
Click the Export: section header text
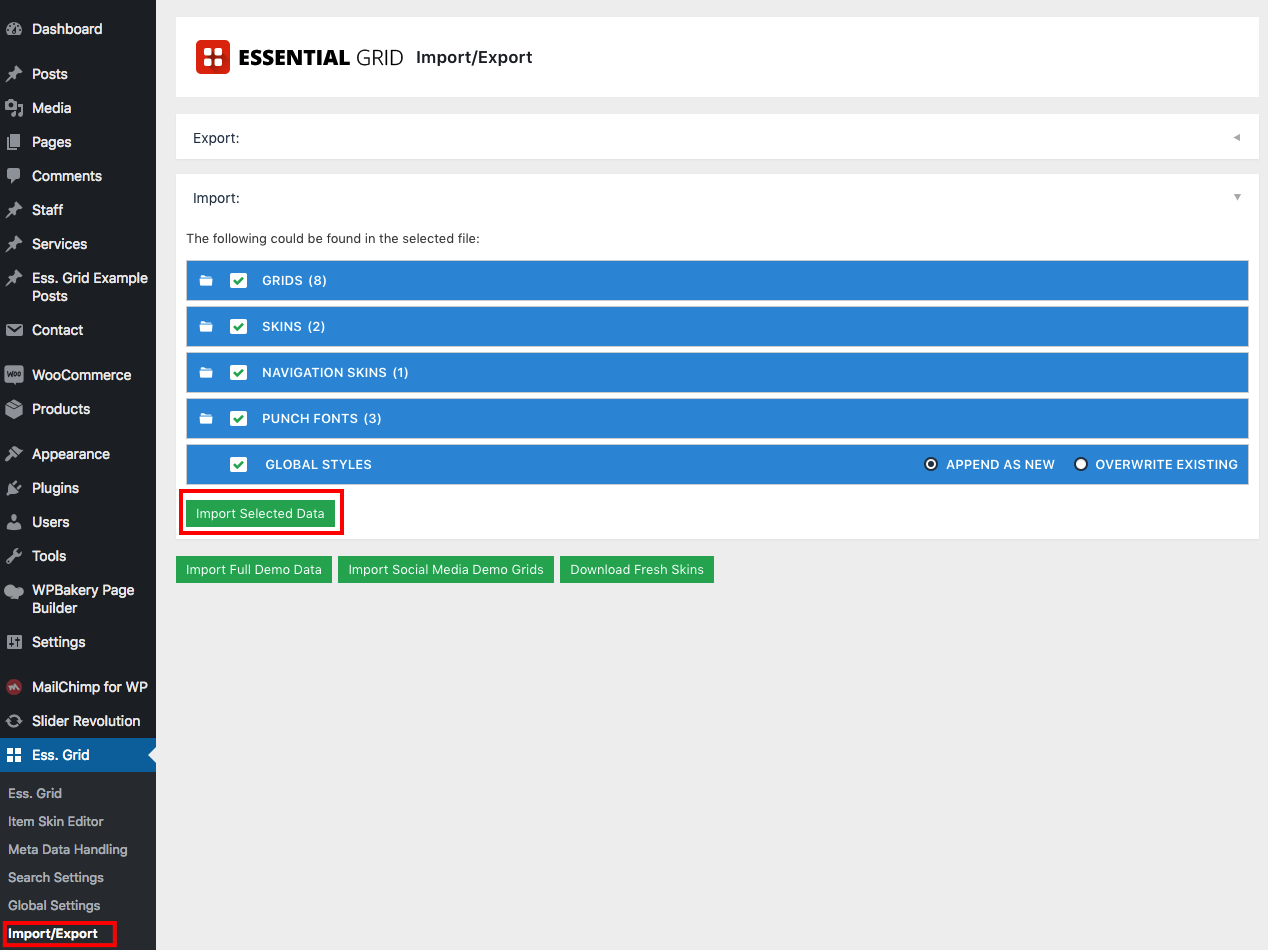216,138
